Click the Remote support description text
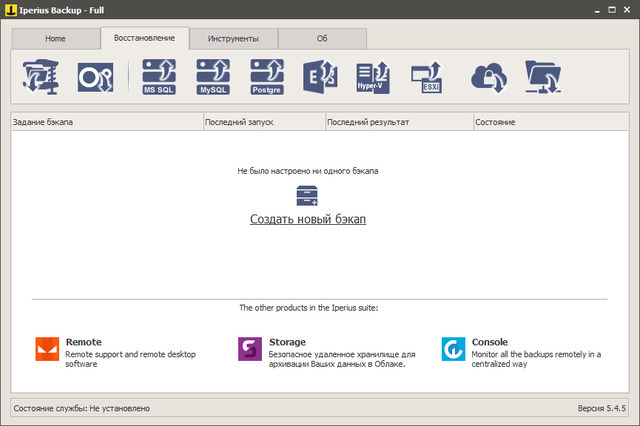Screen dimensions: 640x426 click(x=131, y=359)
